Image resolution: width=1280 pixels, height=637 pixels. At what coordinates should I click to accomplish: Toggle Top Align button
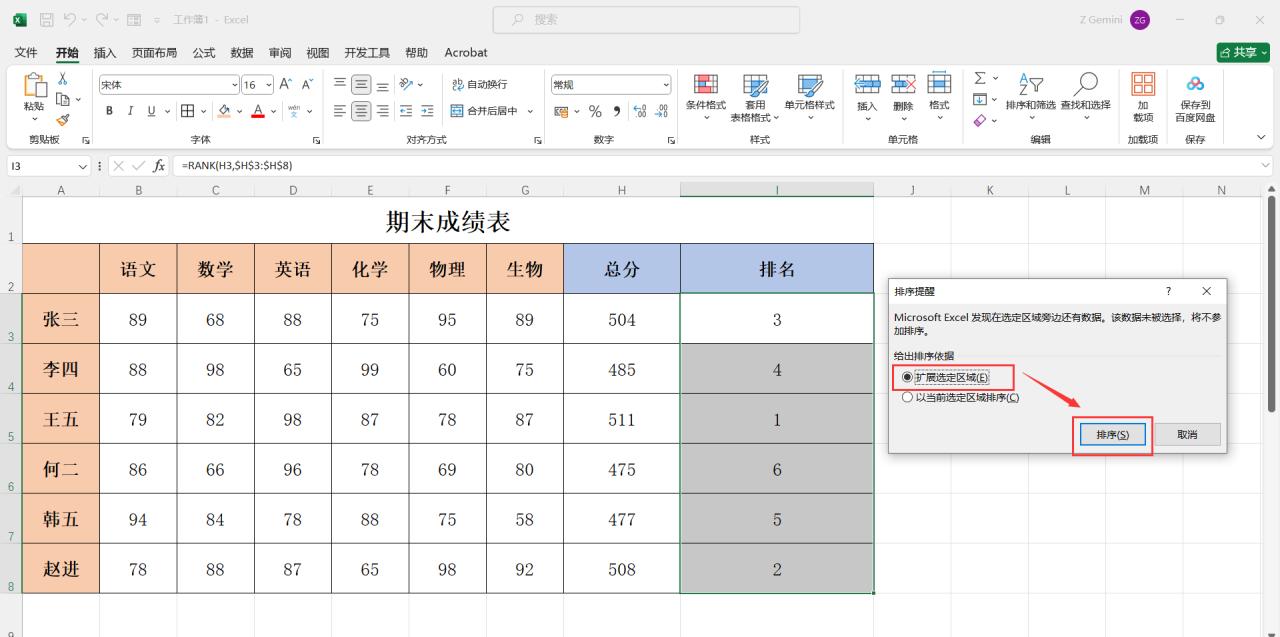pos(340,85)
